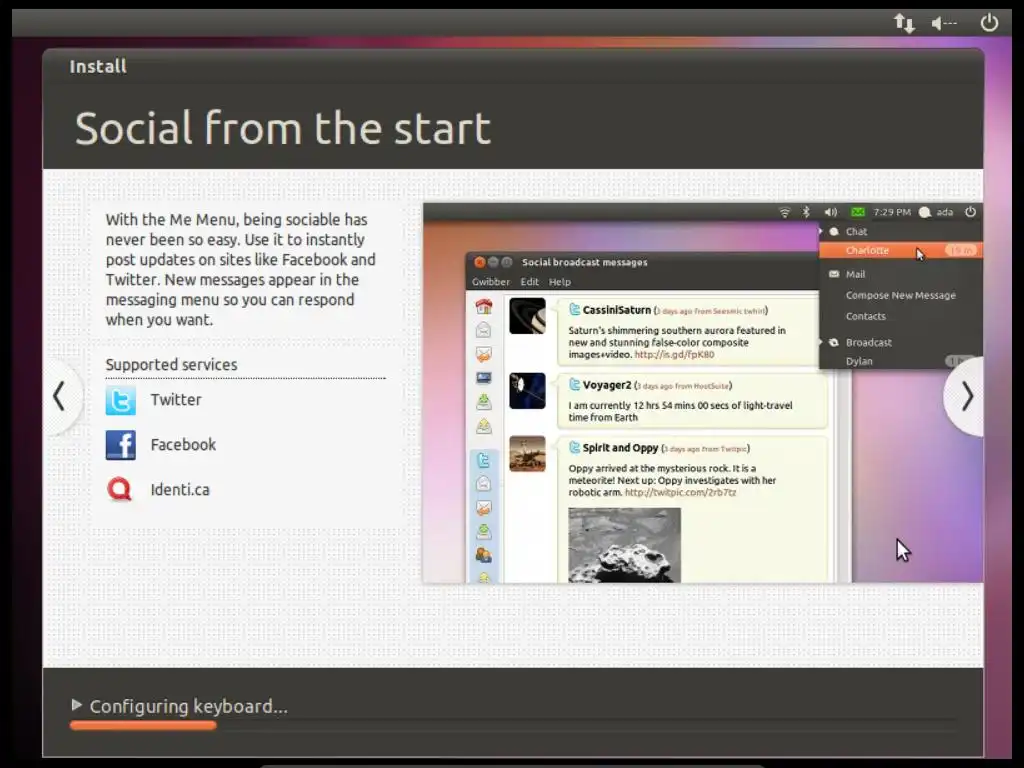Click the Install window title

tap(98, 67)
